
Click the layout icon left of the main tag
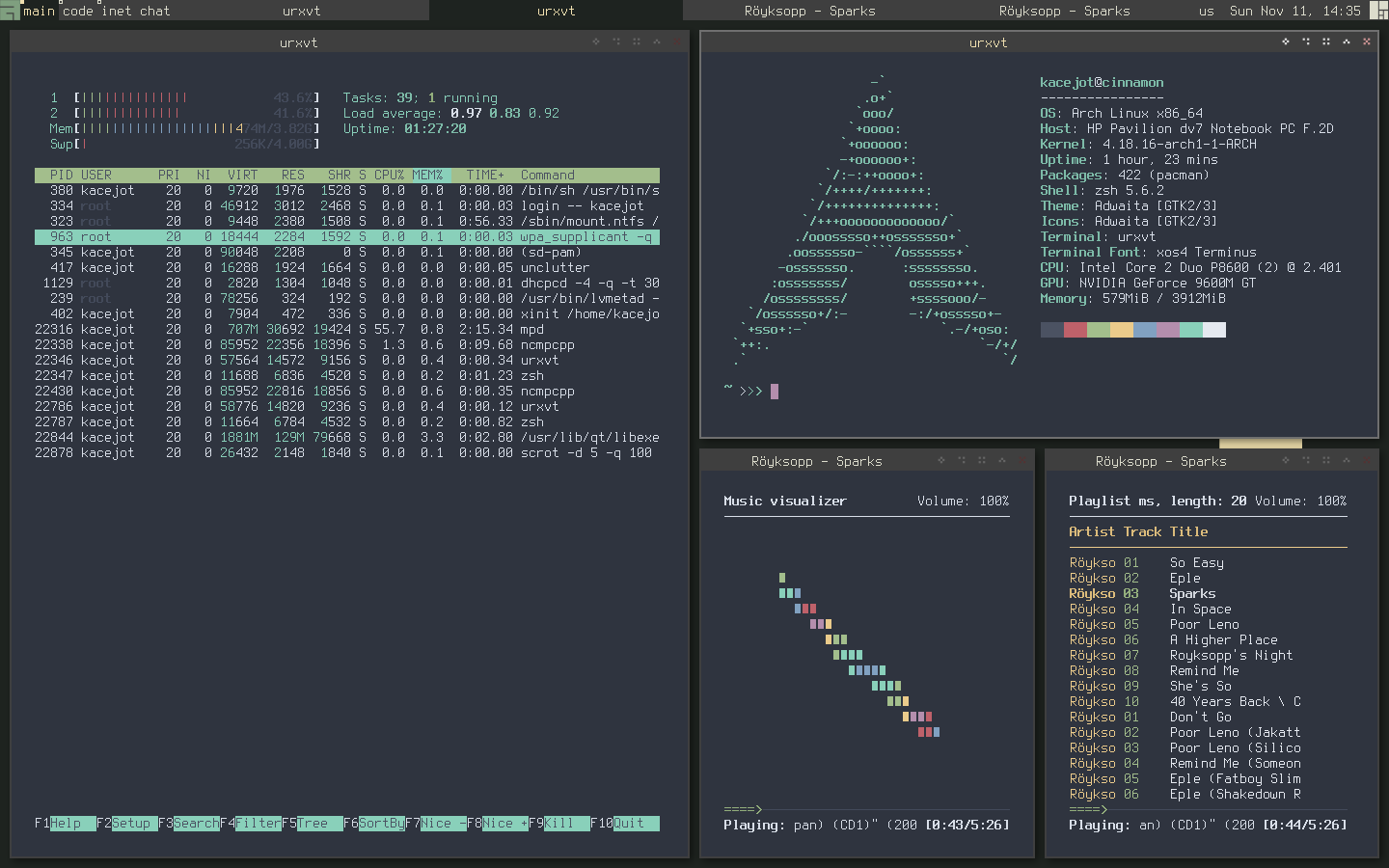tap(10, 11)
